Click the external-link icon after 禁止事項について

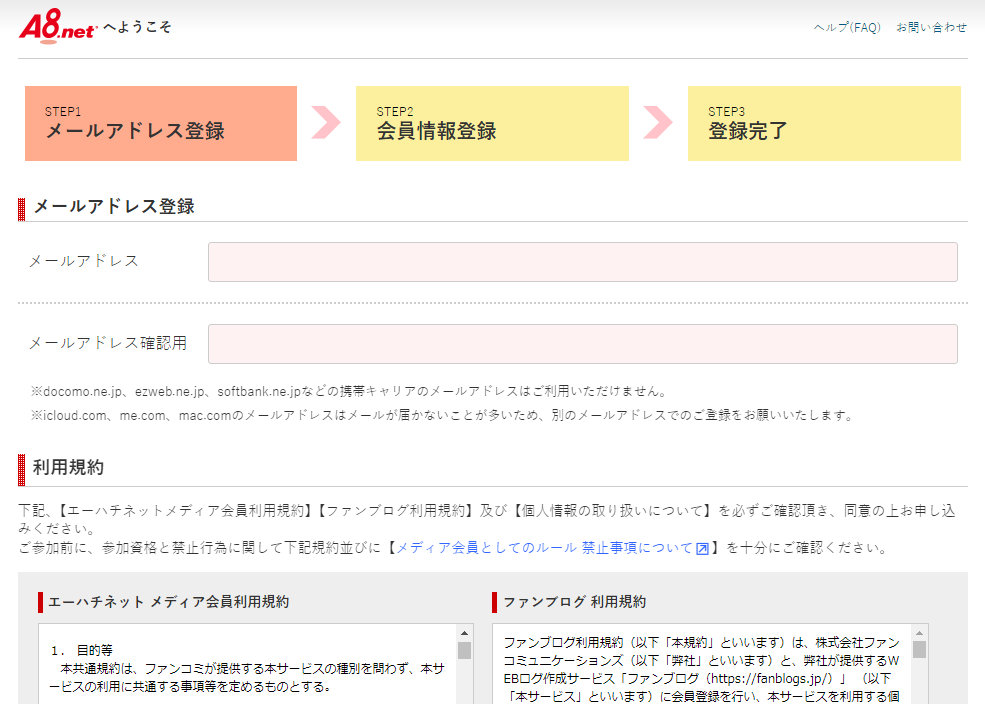[703, 549]
